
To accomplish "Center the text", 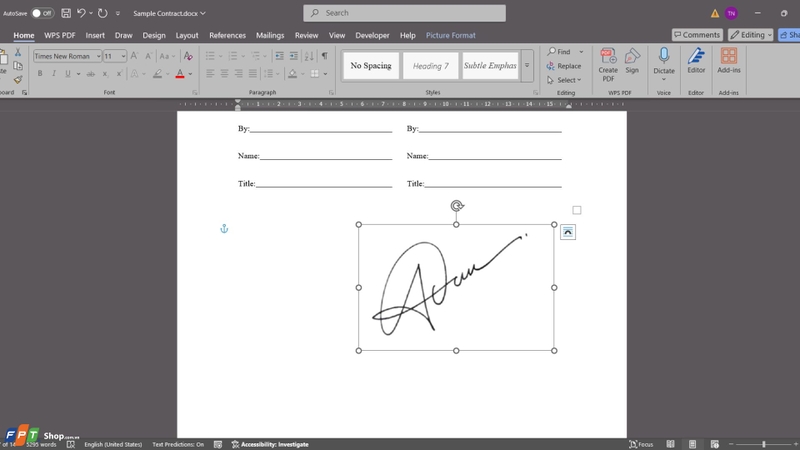I will point(224,74).
